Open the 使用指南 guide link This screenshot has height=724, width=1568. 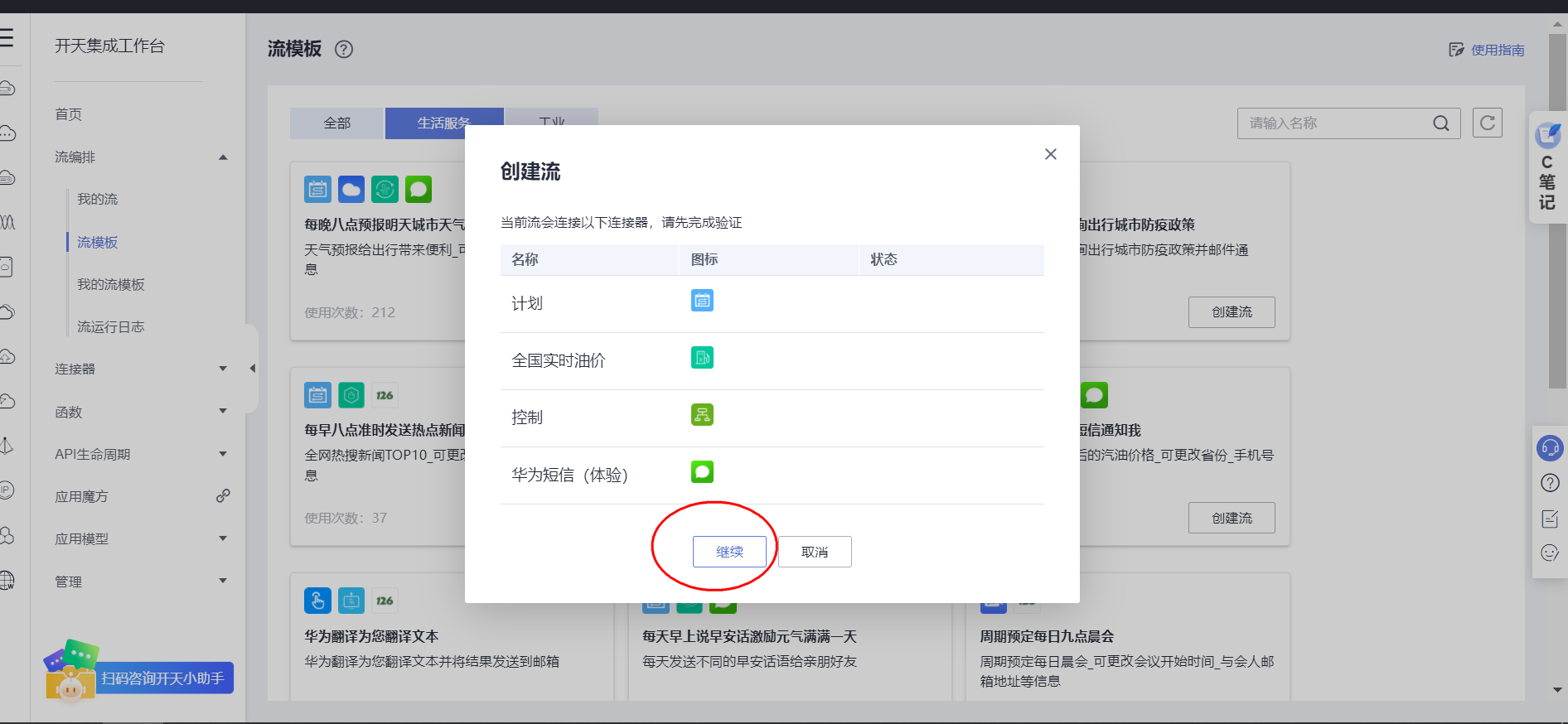point(1487,50)
